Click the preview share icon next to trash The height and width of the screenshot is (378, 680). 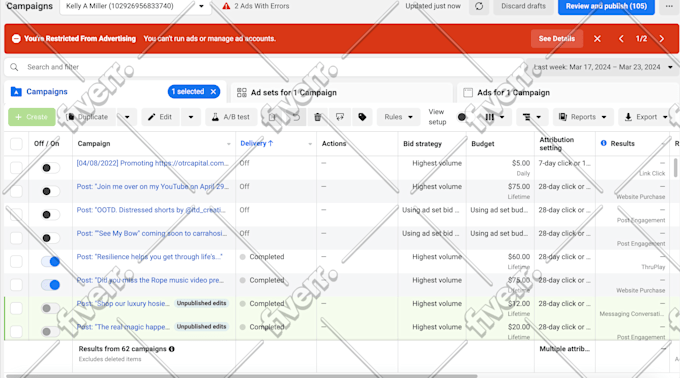[340, 117]
